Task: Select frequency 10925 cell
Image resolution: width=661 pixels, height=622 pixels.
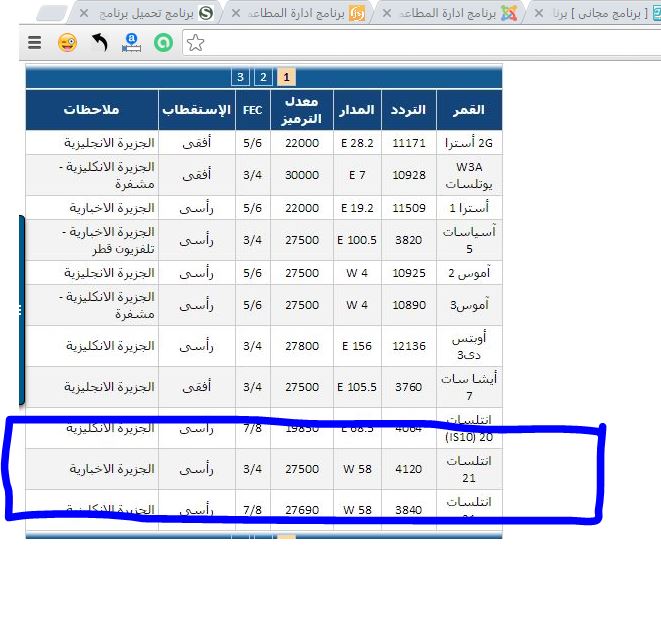Action: 408,273
